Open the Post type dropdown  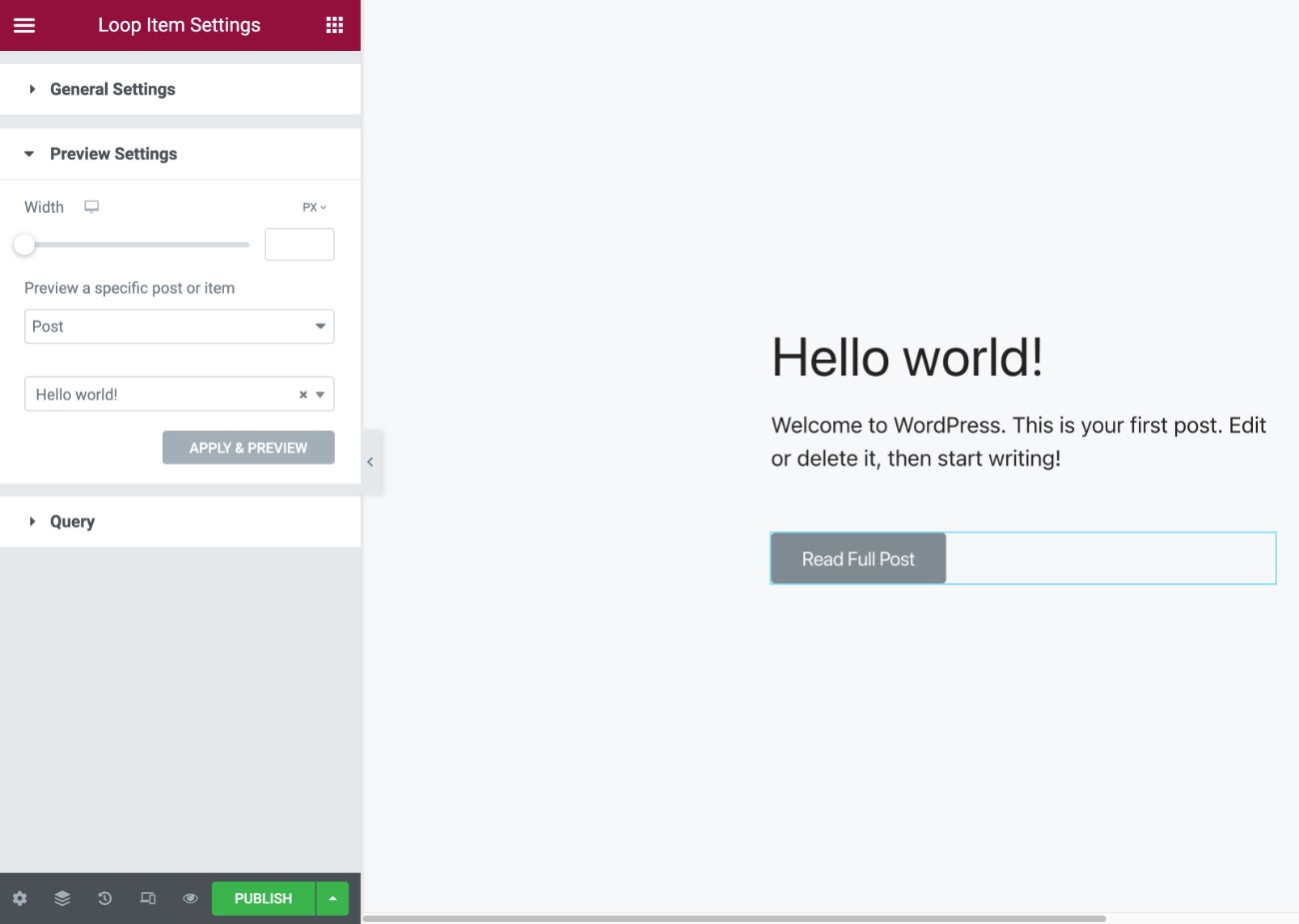(x=179, y=326)
